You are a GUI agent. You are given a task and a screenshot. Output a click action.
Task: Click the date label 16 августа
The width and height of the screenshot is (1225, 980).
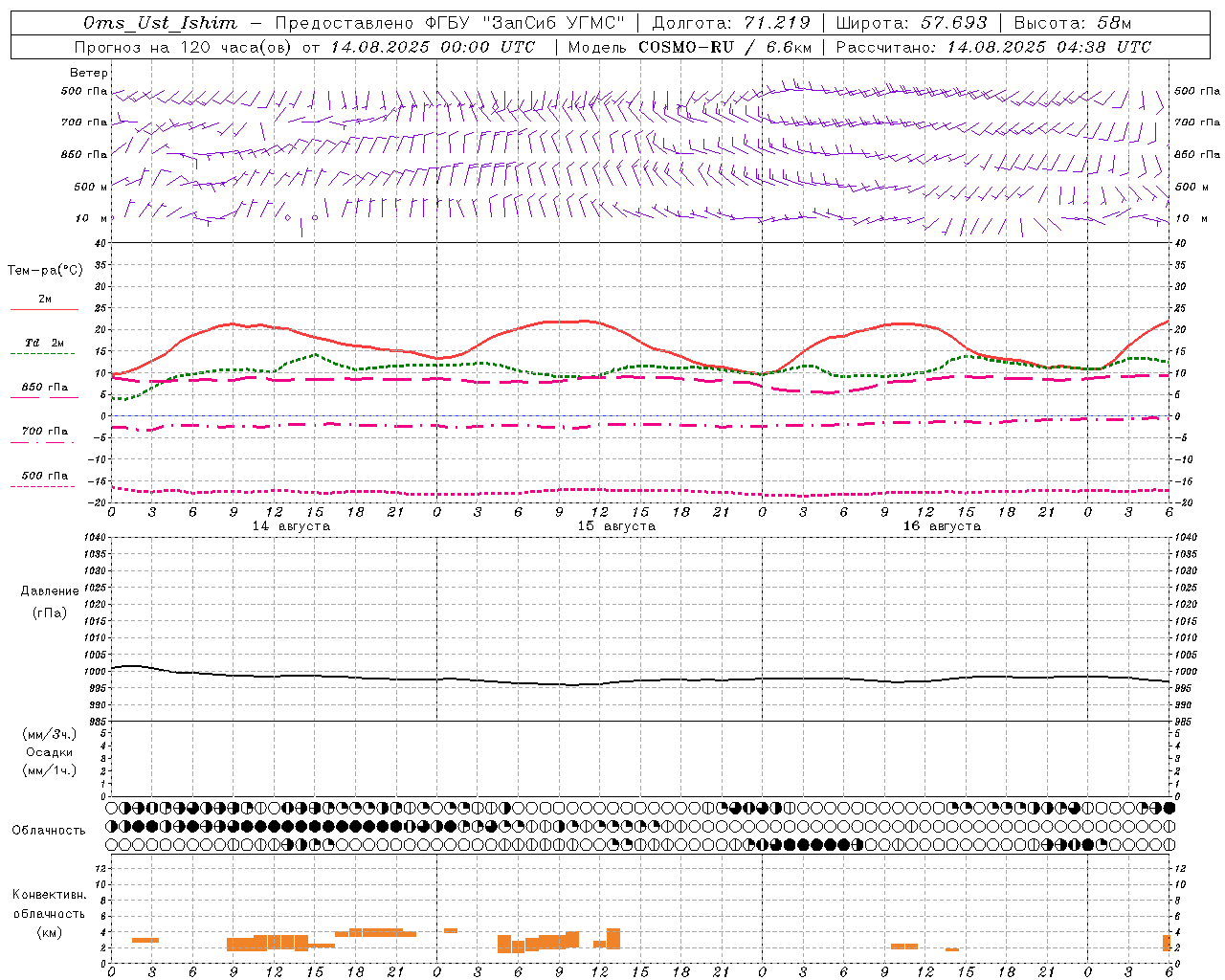click(x=942, y=526)
